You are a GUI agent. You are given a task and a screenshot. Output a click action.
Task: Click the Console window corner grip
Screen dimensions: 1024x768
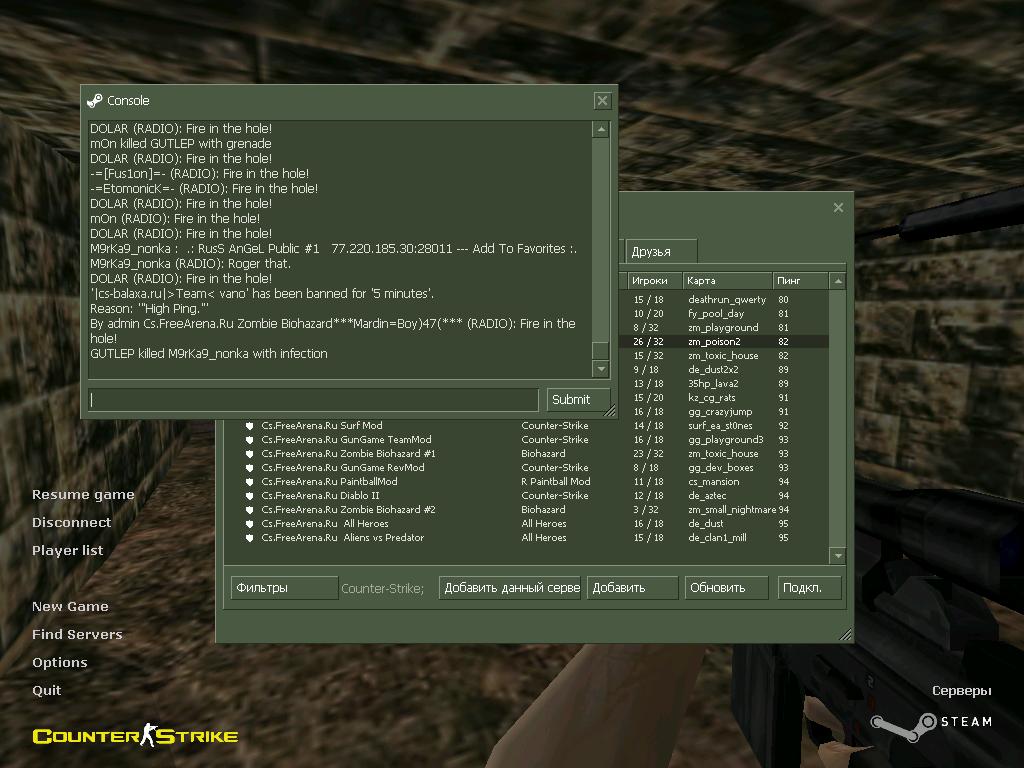(610, 411)
